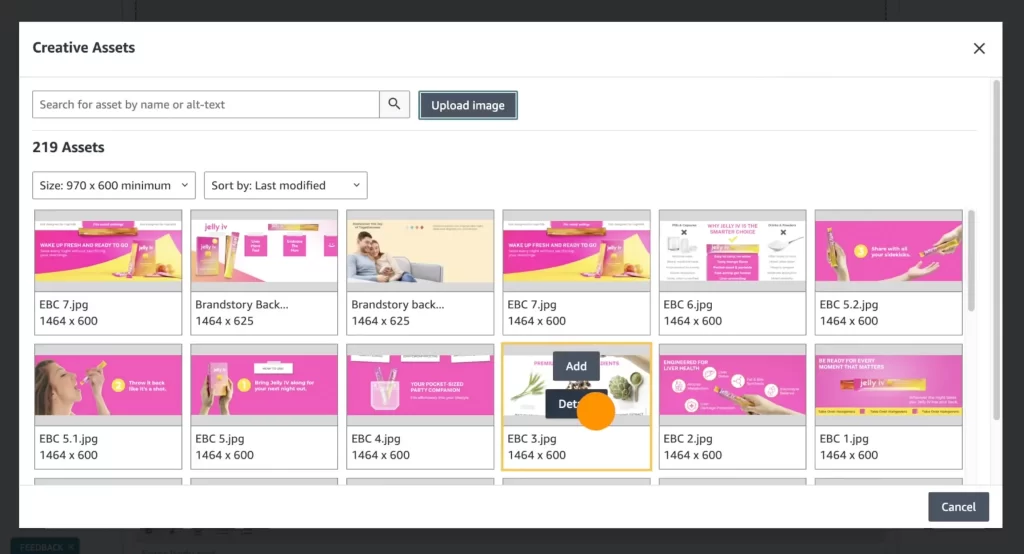
Task: Focus the asset name search field
Action: coord(206,105)
